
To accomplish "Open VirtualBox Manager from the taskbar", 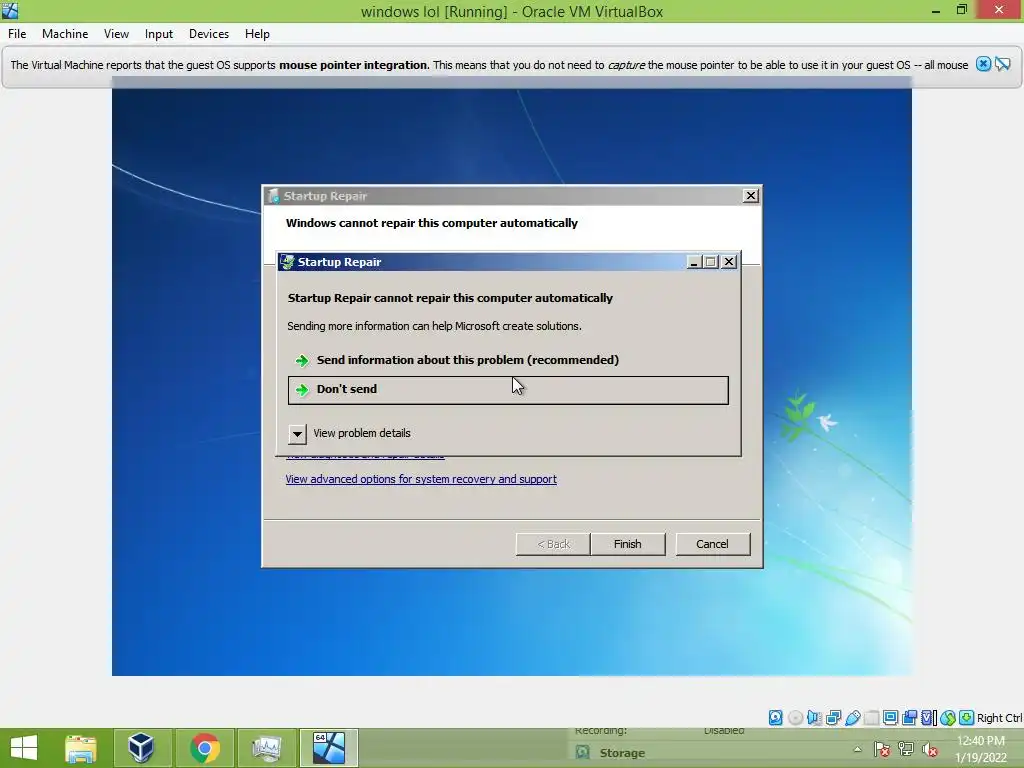I will (x=141, y=748).
